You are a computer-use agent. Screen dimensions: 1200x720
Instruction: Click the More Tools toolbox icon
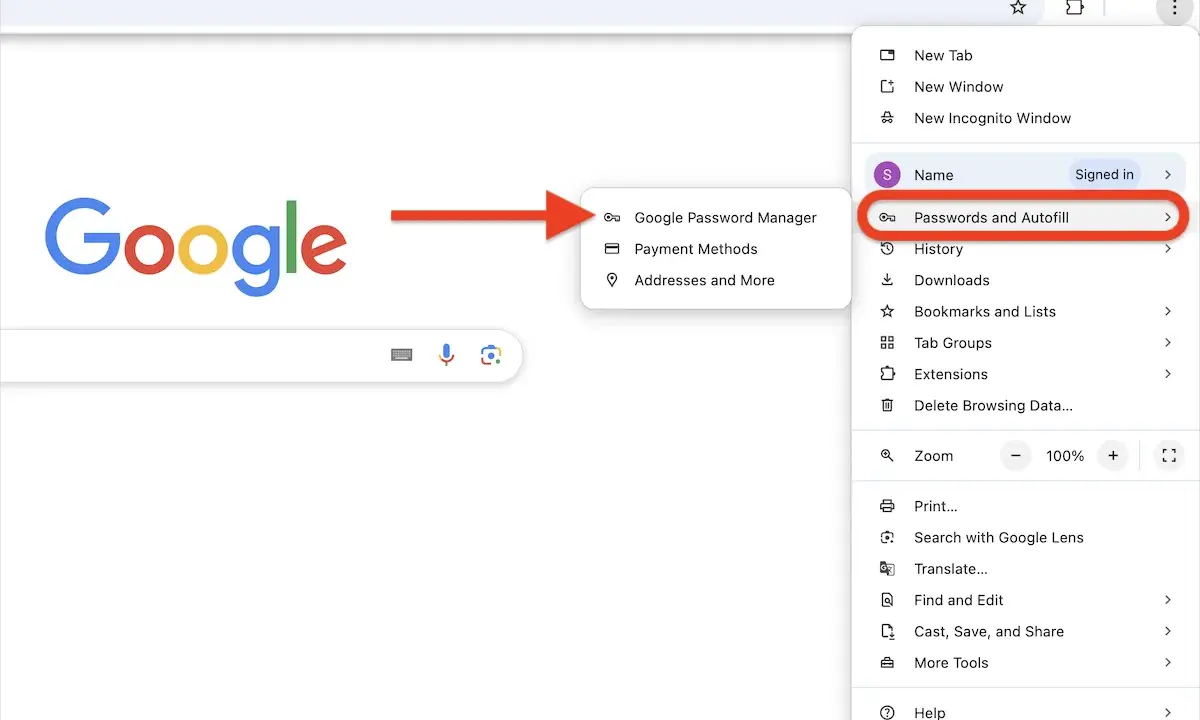coord(887,663)
